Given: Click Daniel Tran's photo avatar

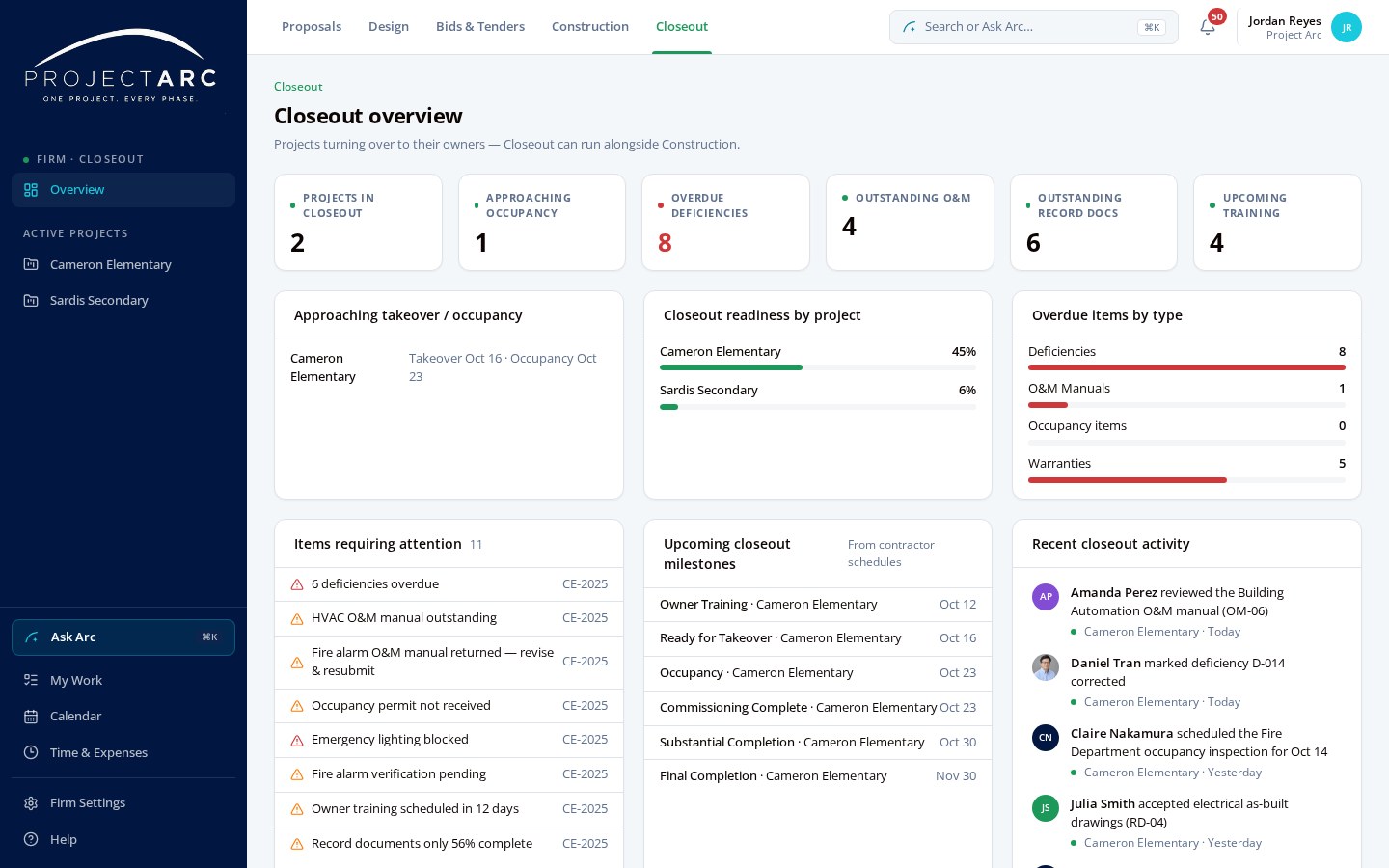Looking at the screenshot, I should click(1046, 667).
